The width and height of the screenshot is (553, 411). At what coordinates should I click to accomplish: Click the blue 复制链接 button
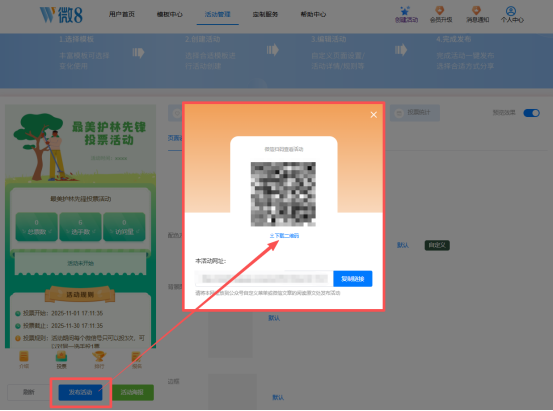(353, 279)
